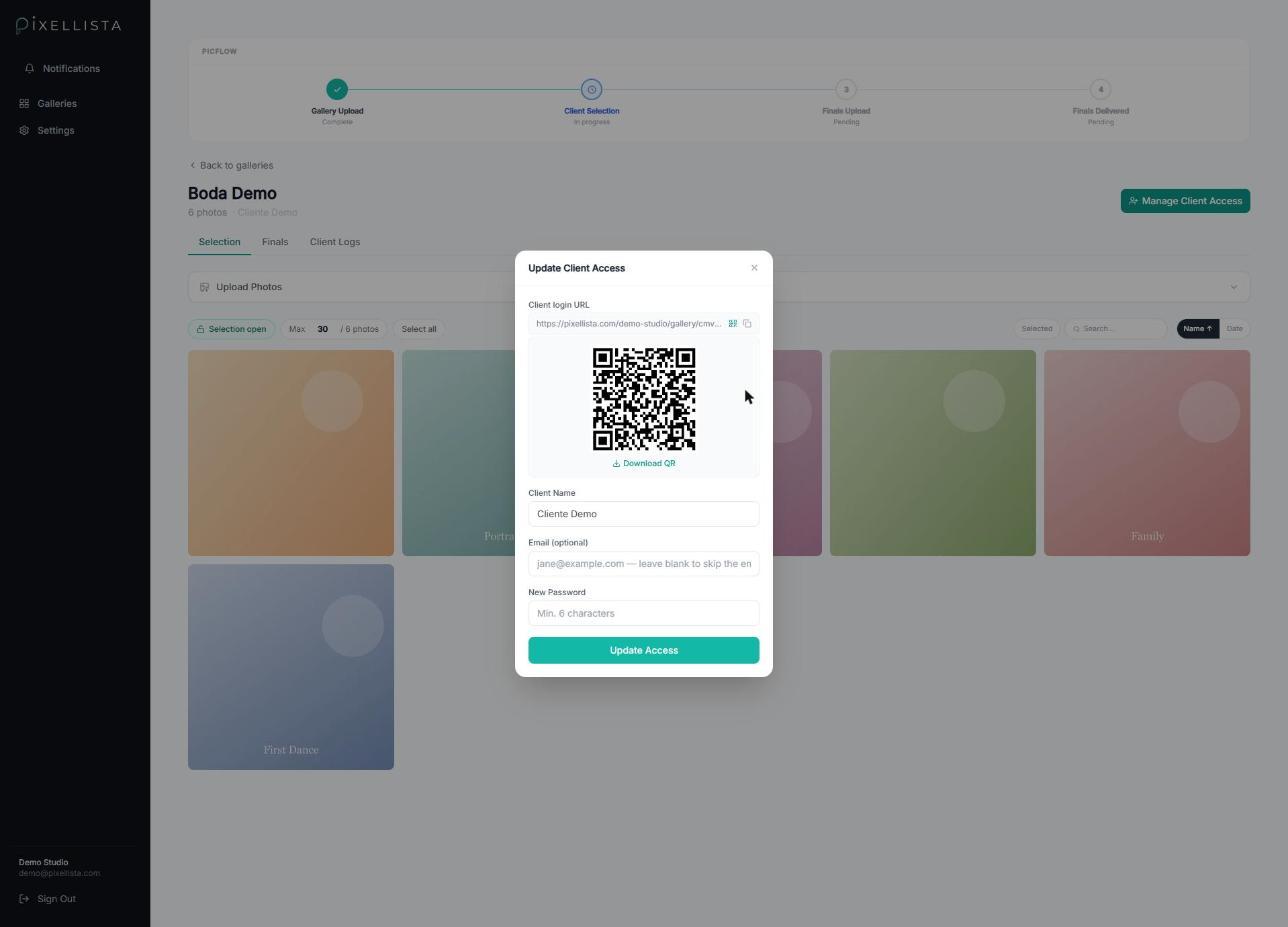Click Manage Client Access button

tap(1185, 201)
